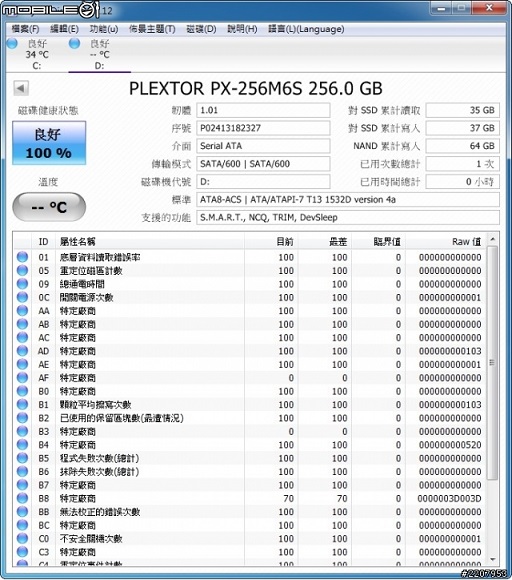This screenshot has height=580, width=512.
Task: Select the D: drive status icon
Action: coord(74,44)
